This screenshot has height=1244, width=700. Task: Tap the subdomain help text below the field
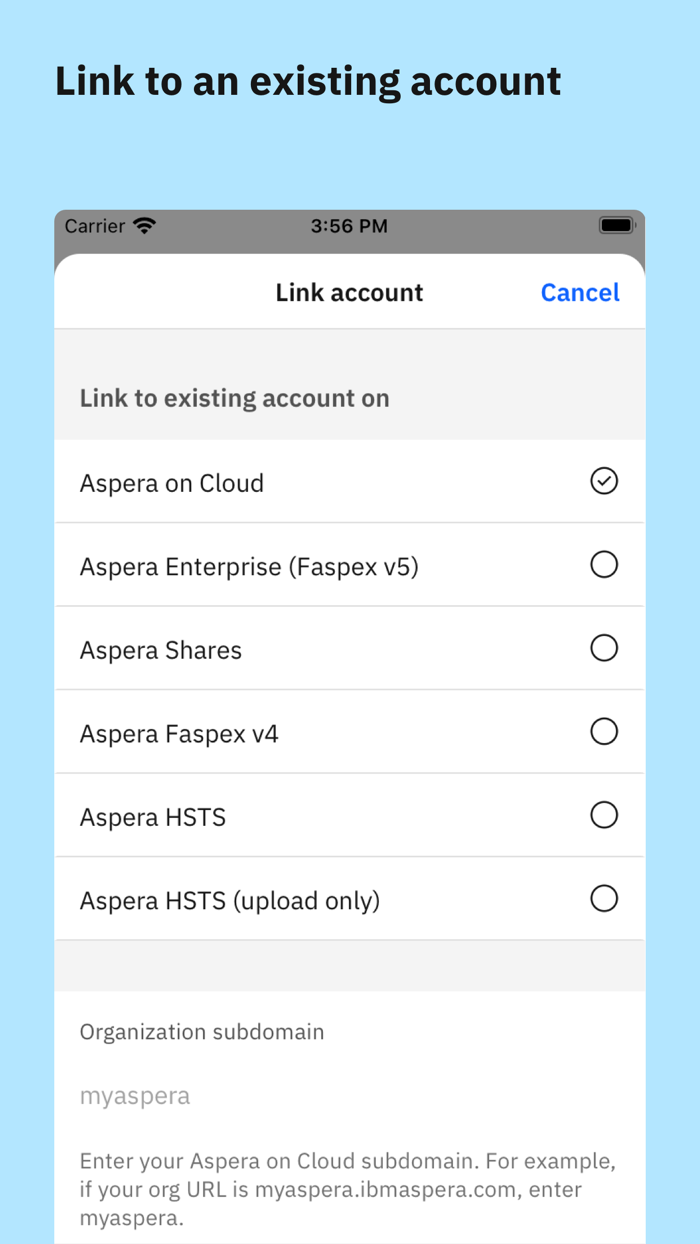(x=348, y=1189)
